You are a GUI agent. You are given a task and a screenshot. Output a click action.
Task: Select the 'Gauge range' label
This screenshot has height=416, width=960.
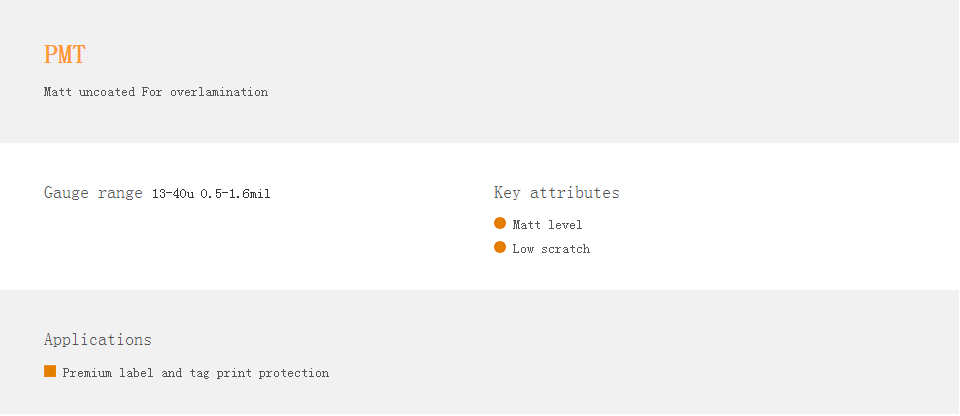(x=93, y=193)
